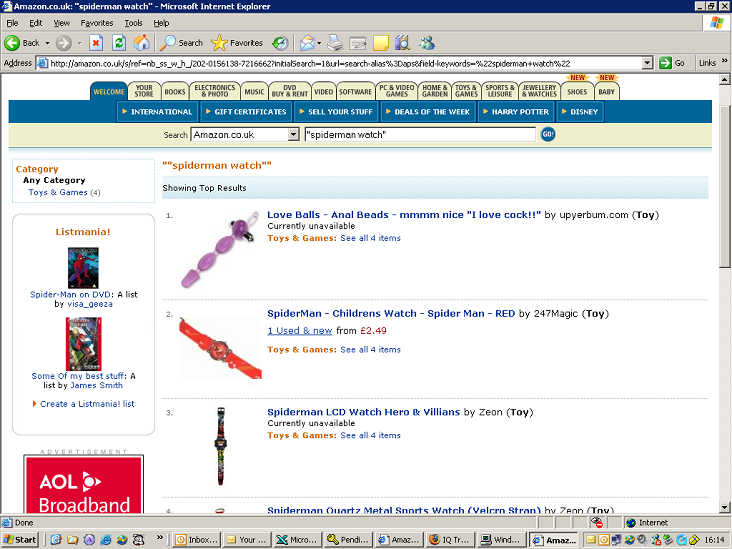Switch to the Inbox taskbar window
This screenshot has height=549, width=732.
(196, 540)
